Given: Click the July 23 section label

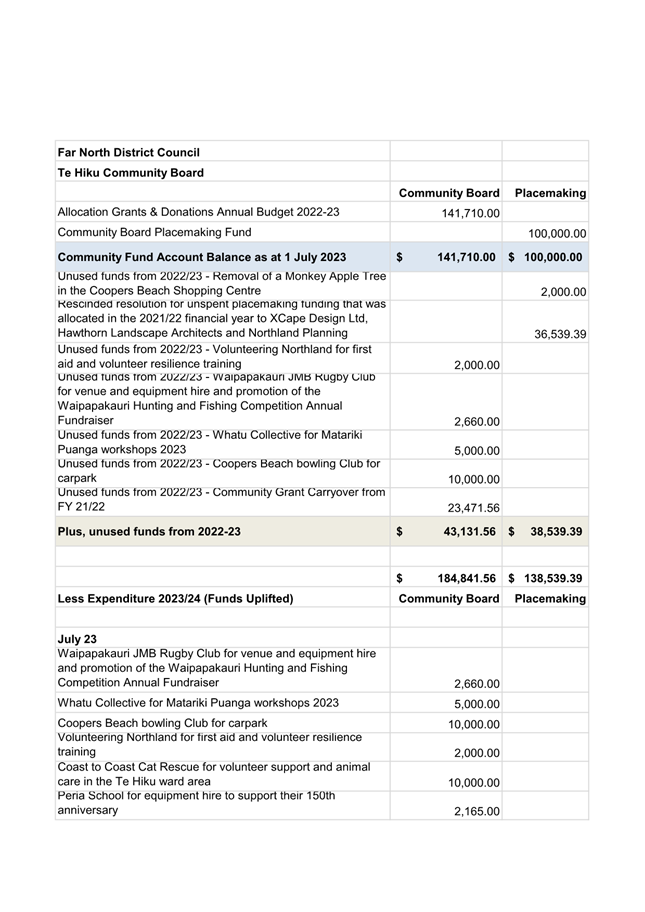Looking at the screenshot, I should (x=77, y=639).
